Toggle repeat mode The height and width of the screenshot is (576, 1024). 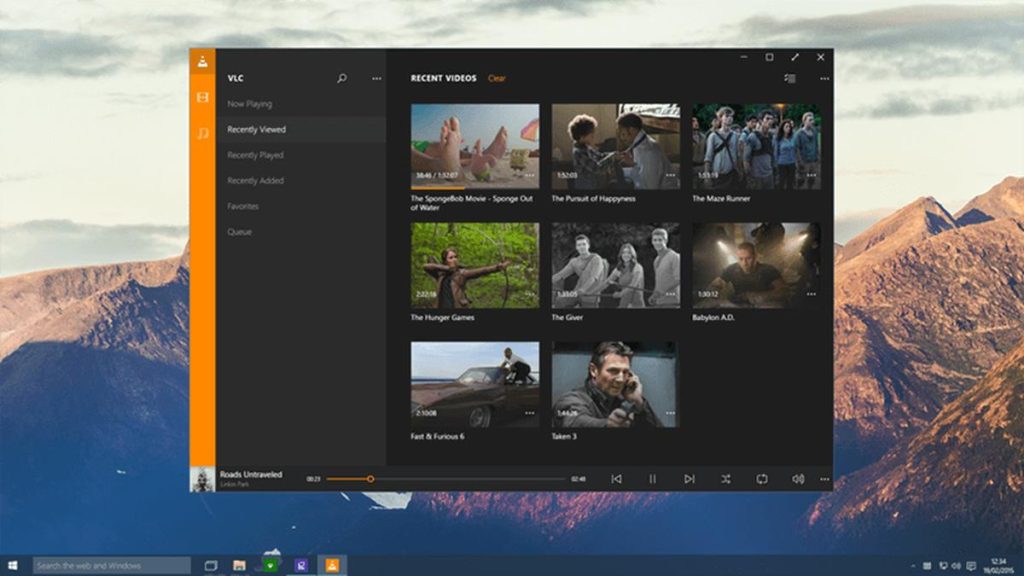pyautogui.click(x=761, y=479)
